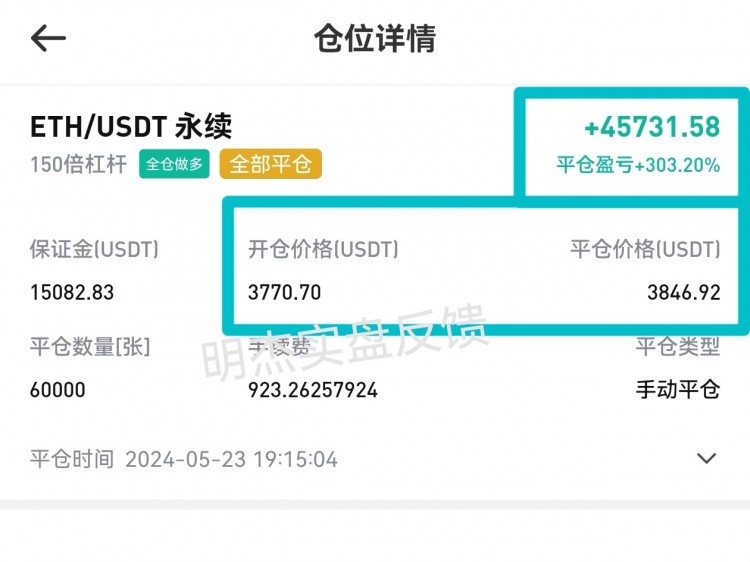Tap the back arrow icon

[48, 38]
